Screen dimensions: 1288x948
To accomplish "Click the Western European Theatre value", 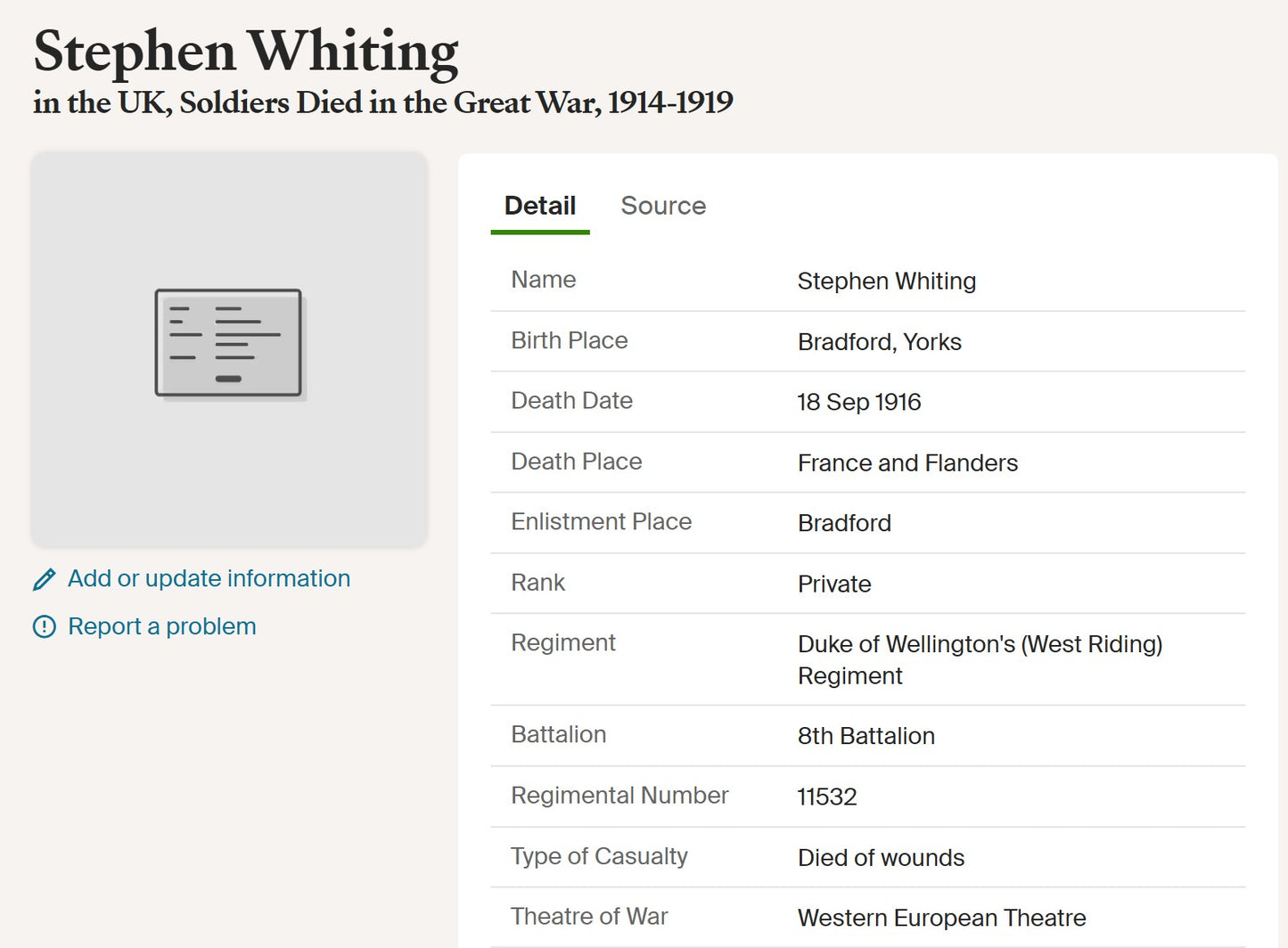I will 941,918.
